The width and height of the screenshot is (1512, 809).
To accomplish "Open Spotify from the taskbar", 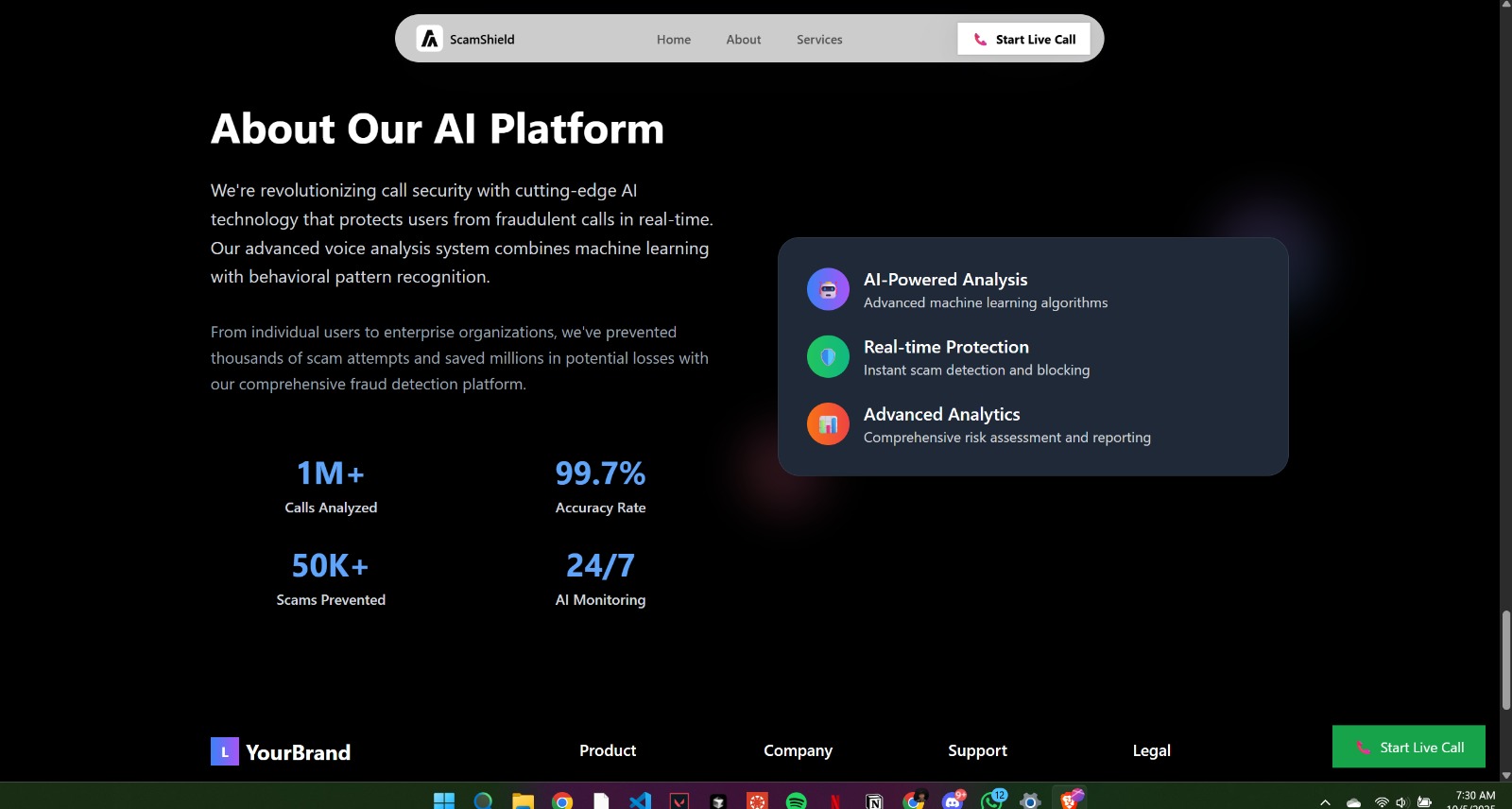I will (x=797, y=801).
